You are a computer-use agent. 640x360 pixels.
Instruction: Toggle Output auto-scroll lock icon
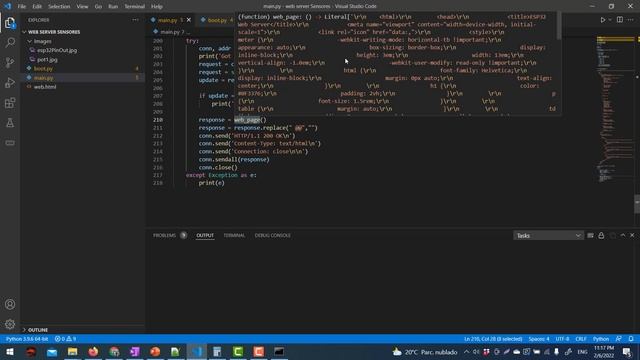pyautogui.click(x=601, y=236)
